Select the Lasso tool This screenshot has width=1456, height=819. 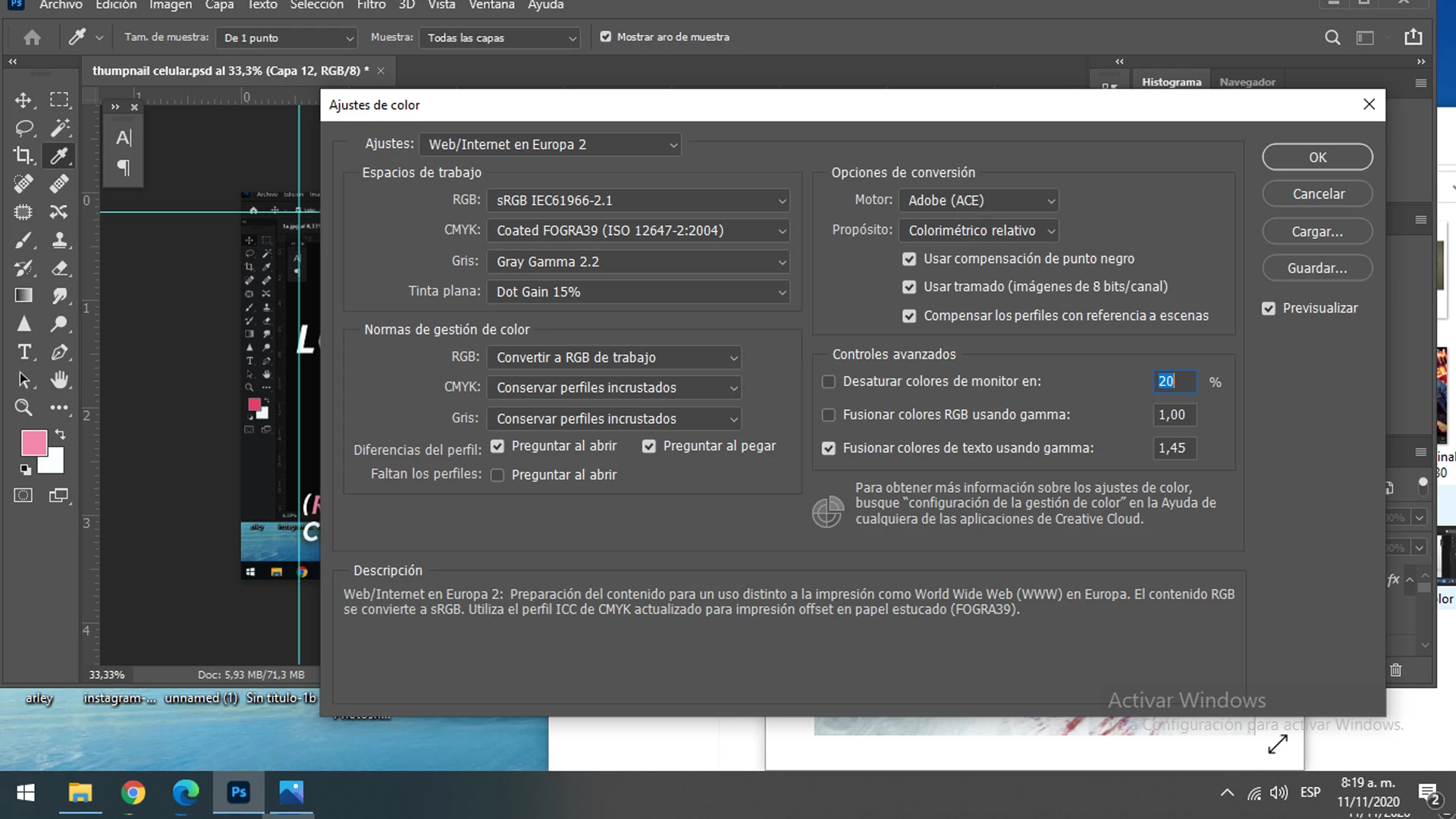tap(24, 127)
